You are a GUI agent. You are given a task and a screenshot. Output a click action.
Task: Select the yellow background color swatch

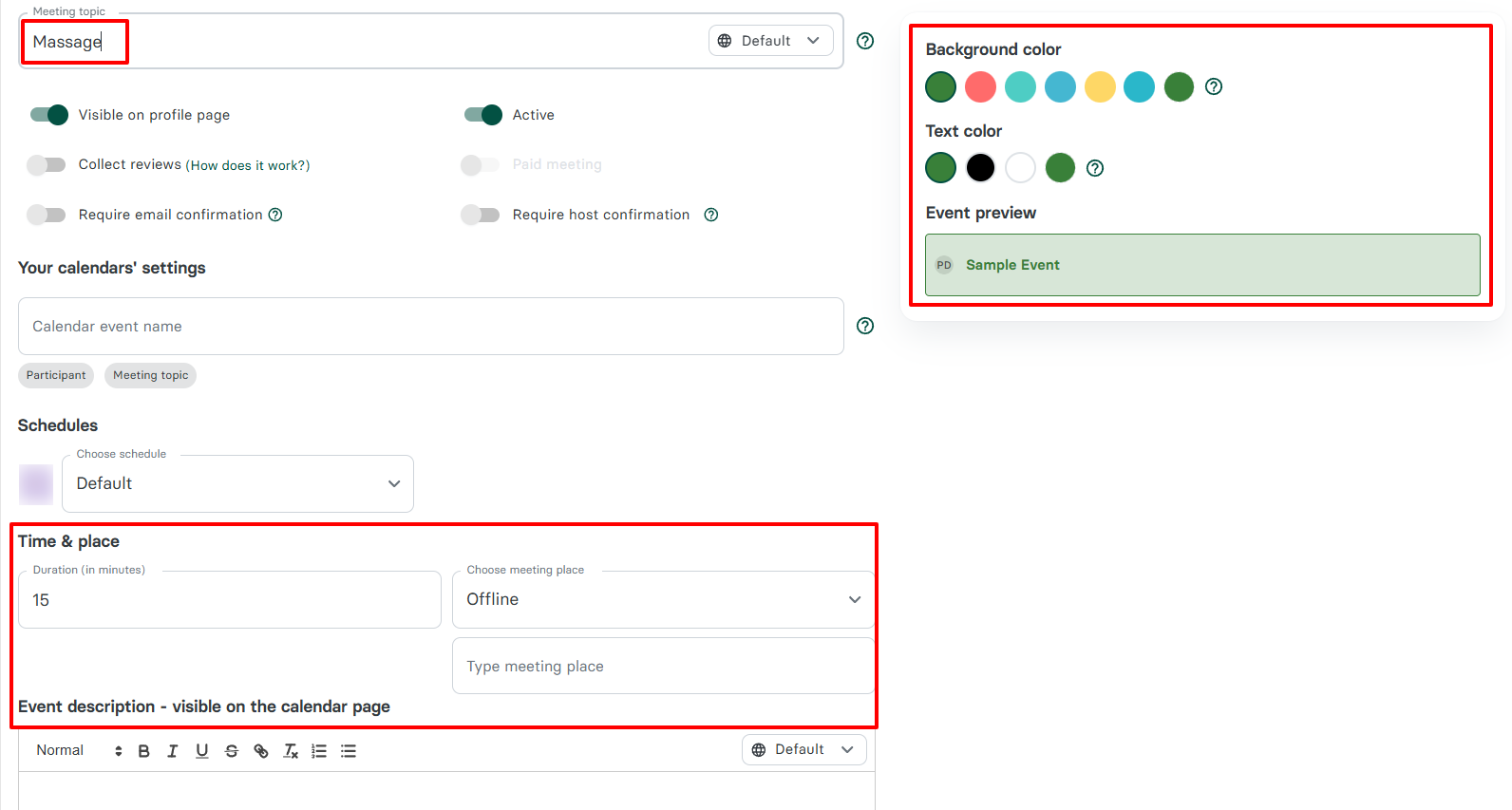(1100, 87)
